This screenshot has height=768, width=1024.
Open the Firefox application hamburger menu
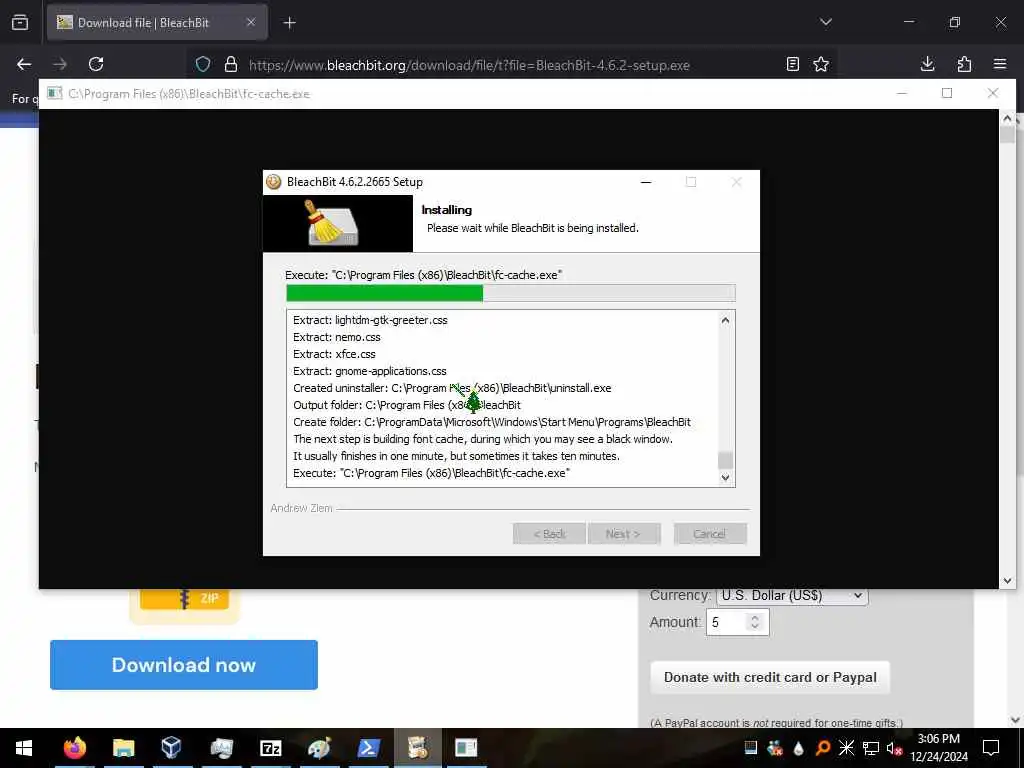point(1000,64)
